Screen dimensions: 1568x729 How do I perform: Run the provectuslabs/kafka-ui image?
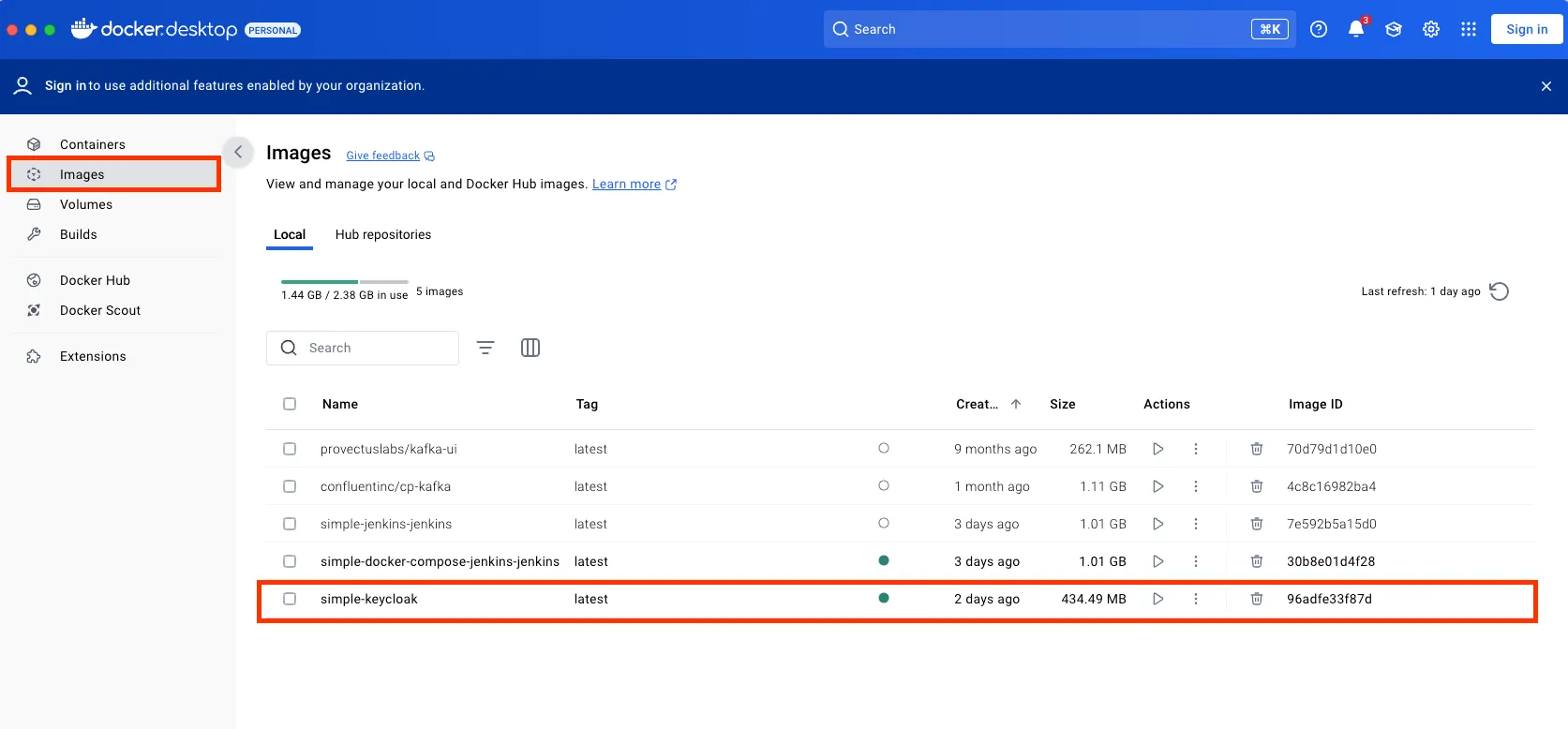pyautogui.click(x=1158, y=449)
